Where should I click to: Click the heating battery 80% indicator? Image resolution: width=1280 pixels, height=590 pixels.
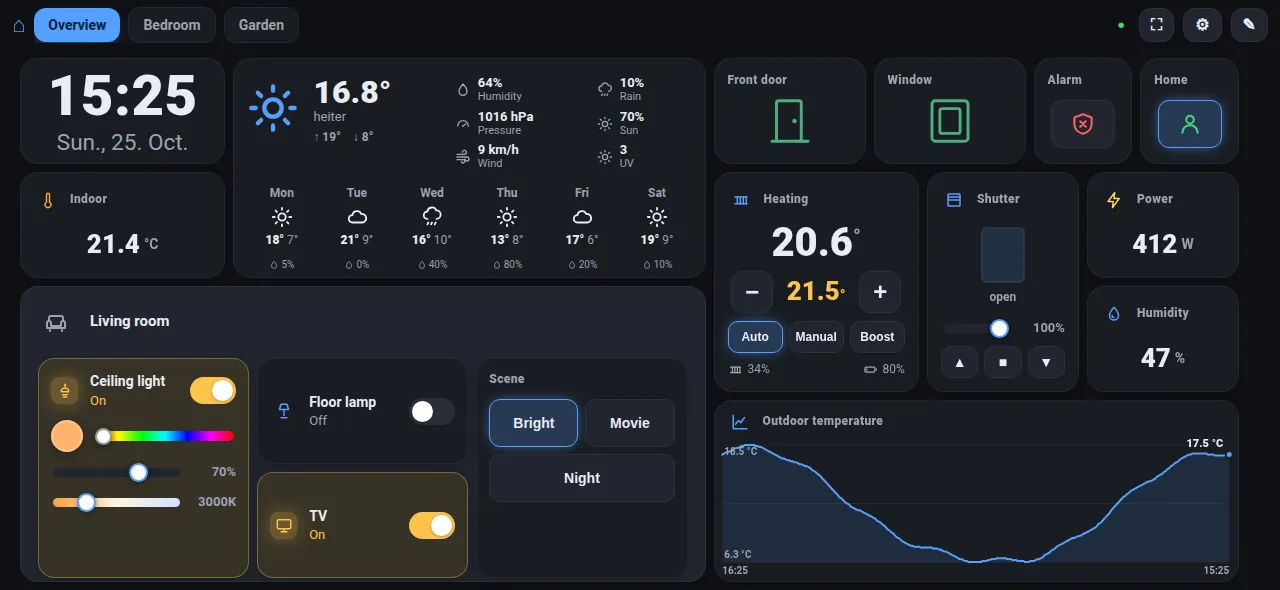pyautogui.click(x=884, y=369)
